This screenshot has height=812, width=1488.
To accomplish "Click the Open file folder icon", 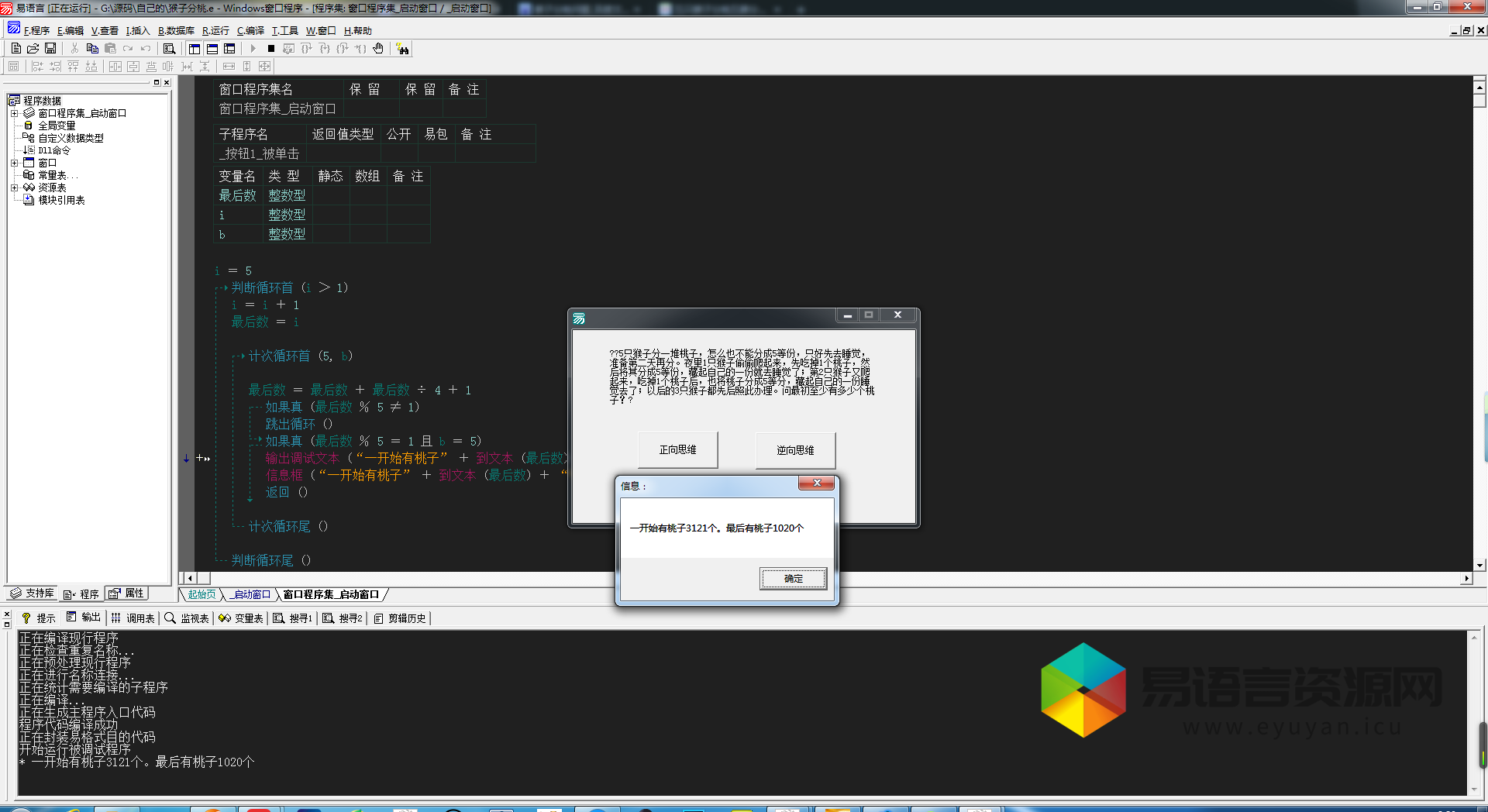I will click(x=33, y=48).
